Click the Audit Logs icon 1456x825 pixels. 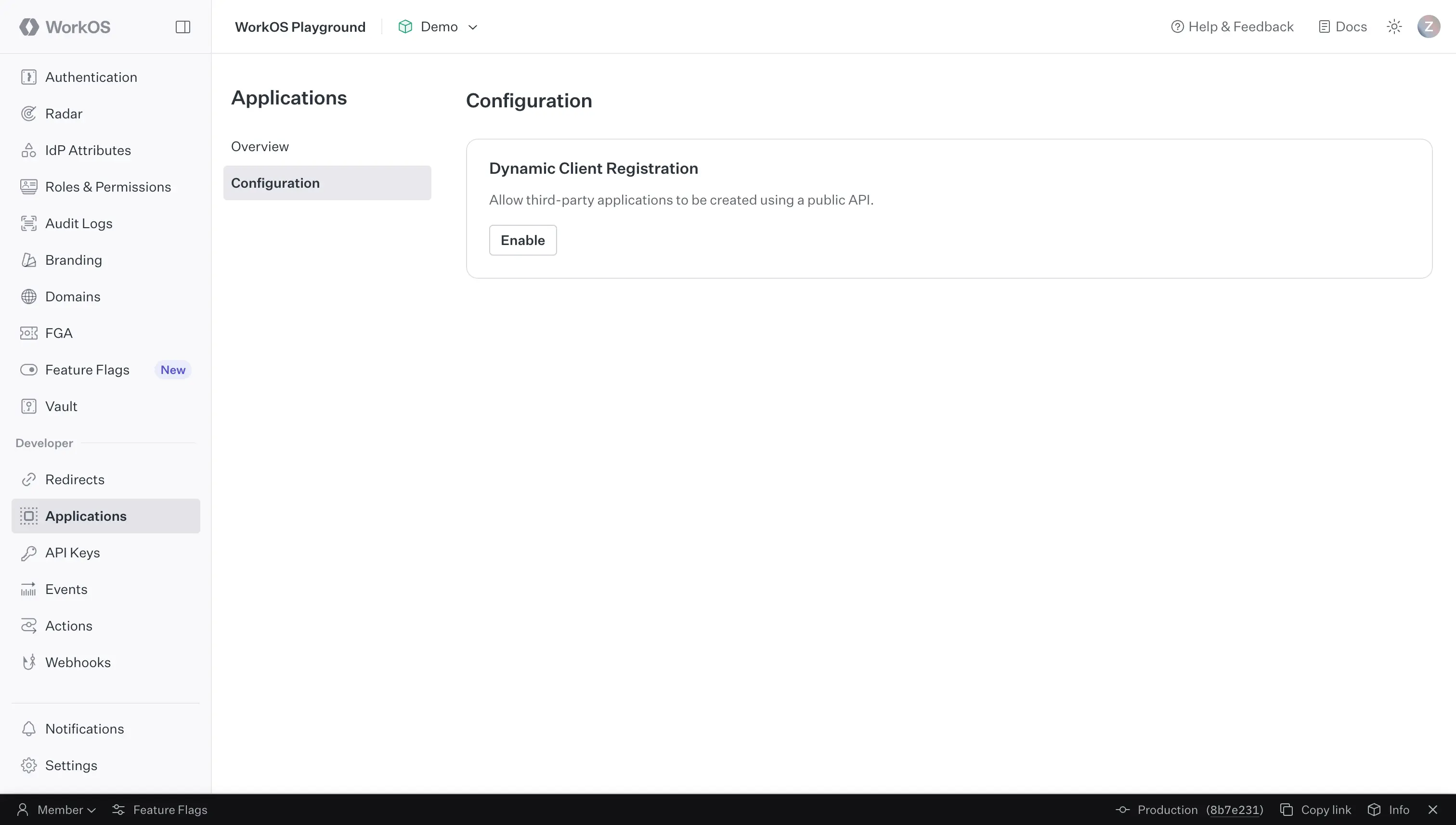29,223
